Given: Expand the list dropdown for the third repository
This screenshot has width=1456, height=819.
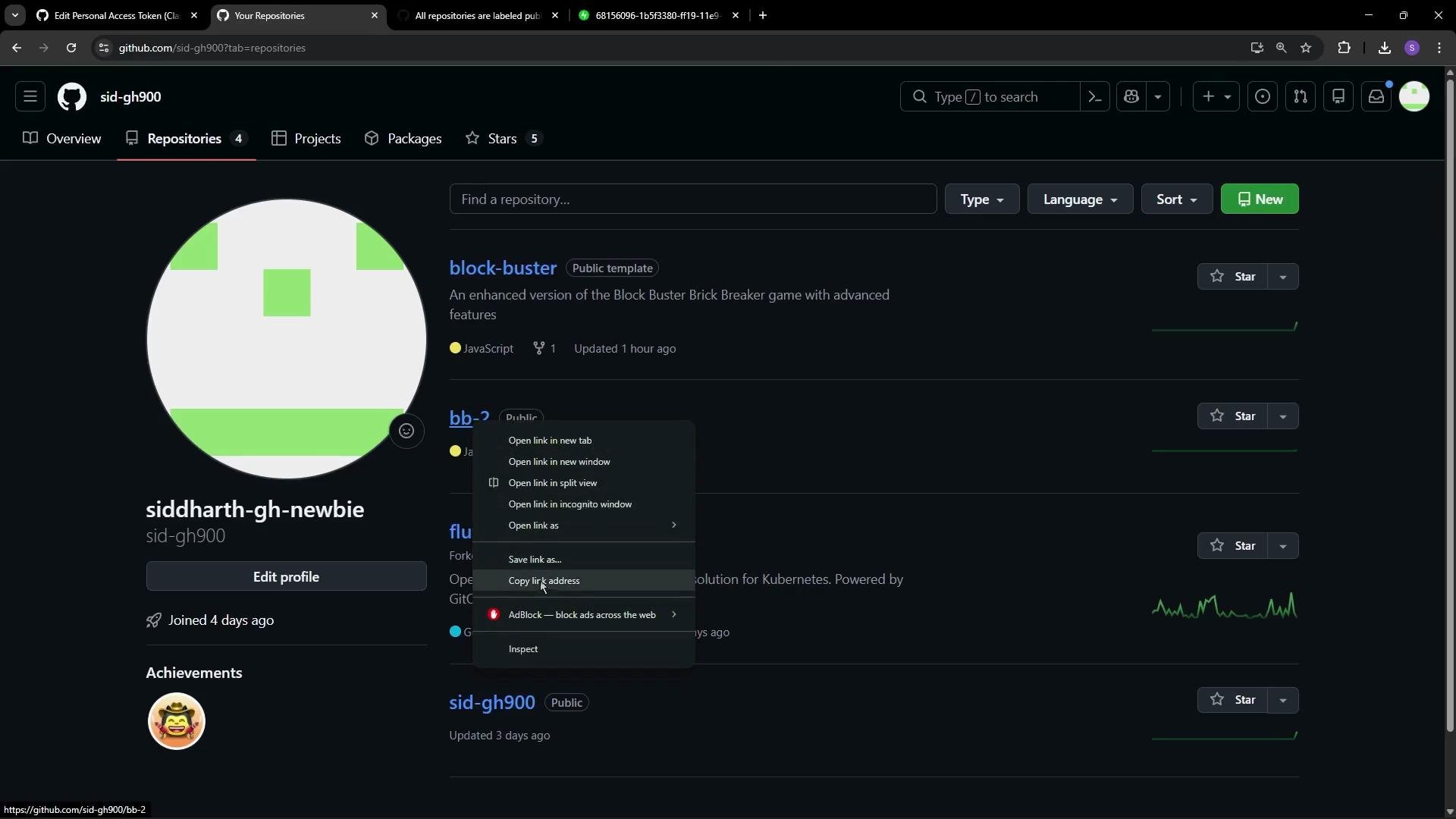Looking at the screenshot, I should pos(1283,545).
